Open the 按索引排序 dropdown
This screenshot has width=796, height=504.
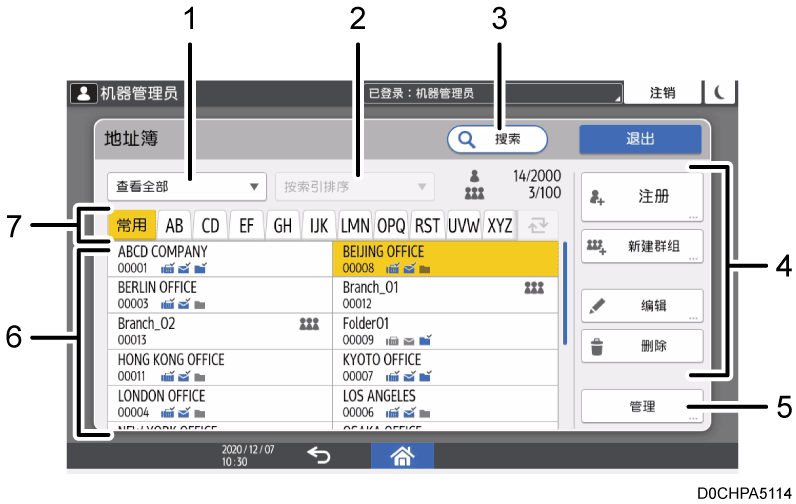click(x=355, y=186)
